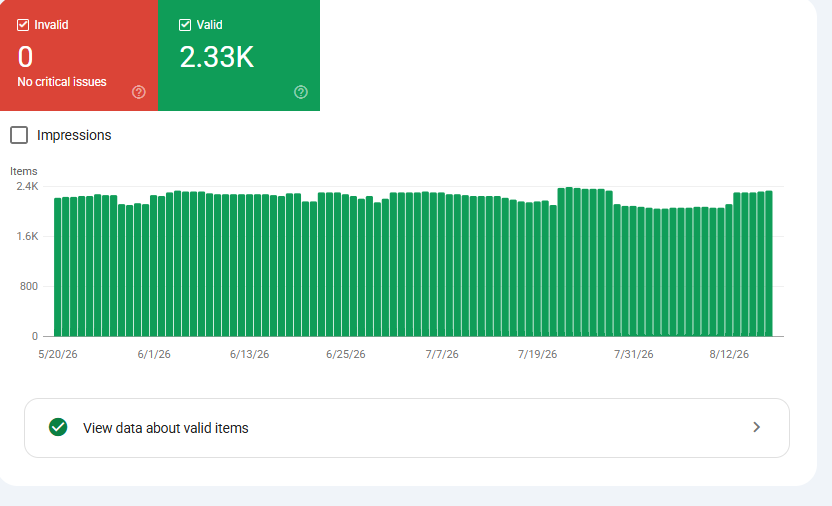Expand valid items row with chevron arrow
The image size is (832, 506).
point(757,428)
